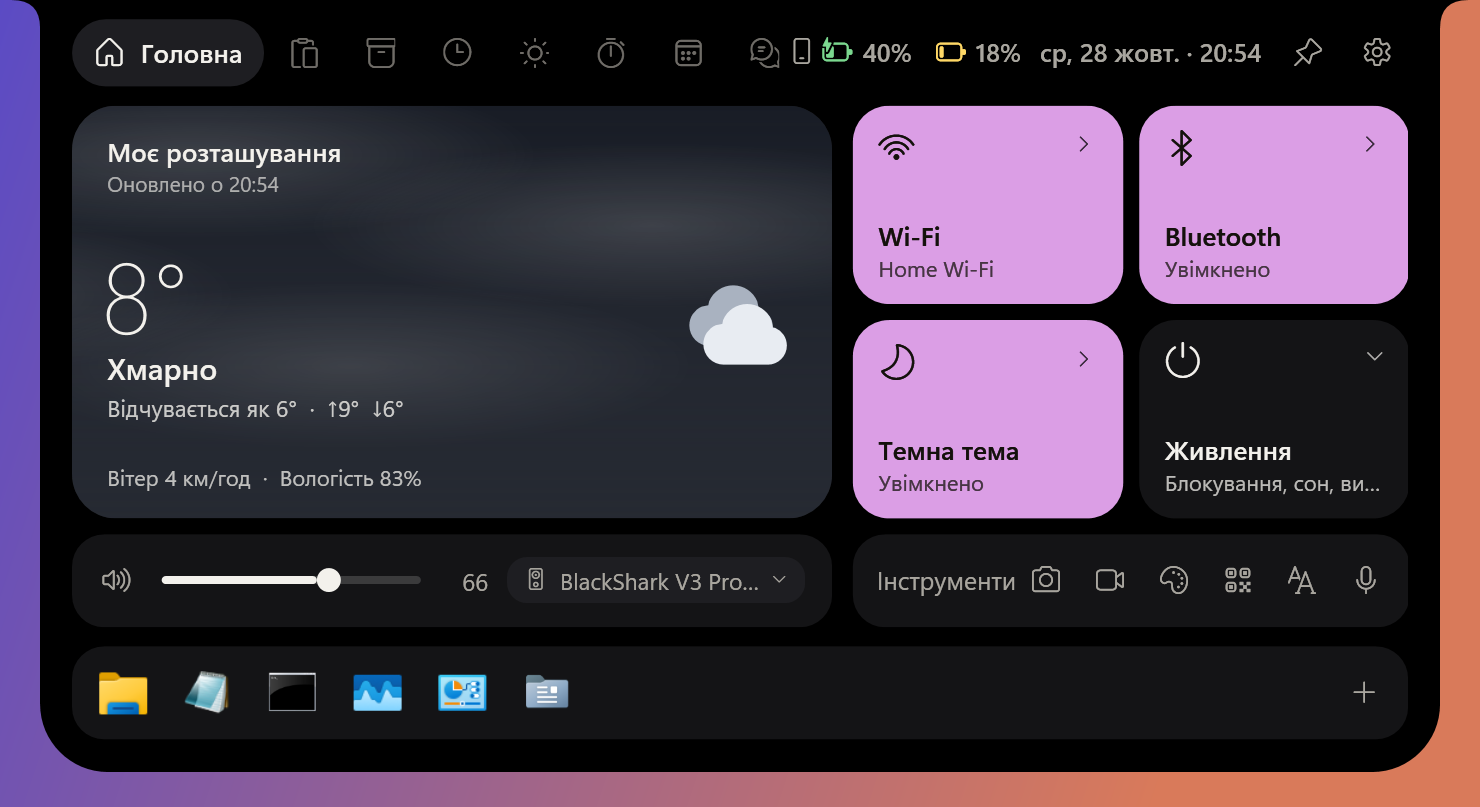Open Notepad from the app dock
This screenshot has height=807, width=1480.
click(208, 692)
